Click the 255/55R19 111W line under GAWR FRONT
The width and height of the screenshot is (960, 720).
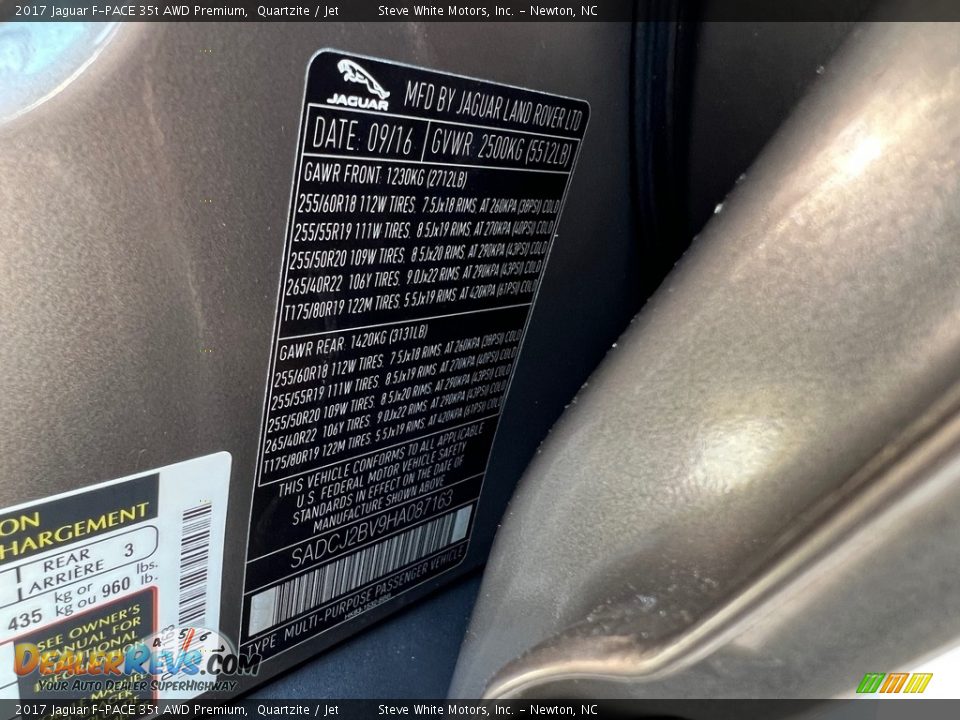tap(422, 231)
